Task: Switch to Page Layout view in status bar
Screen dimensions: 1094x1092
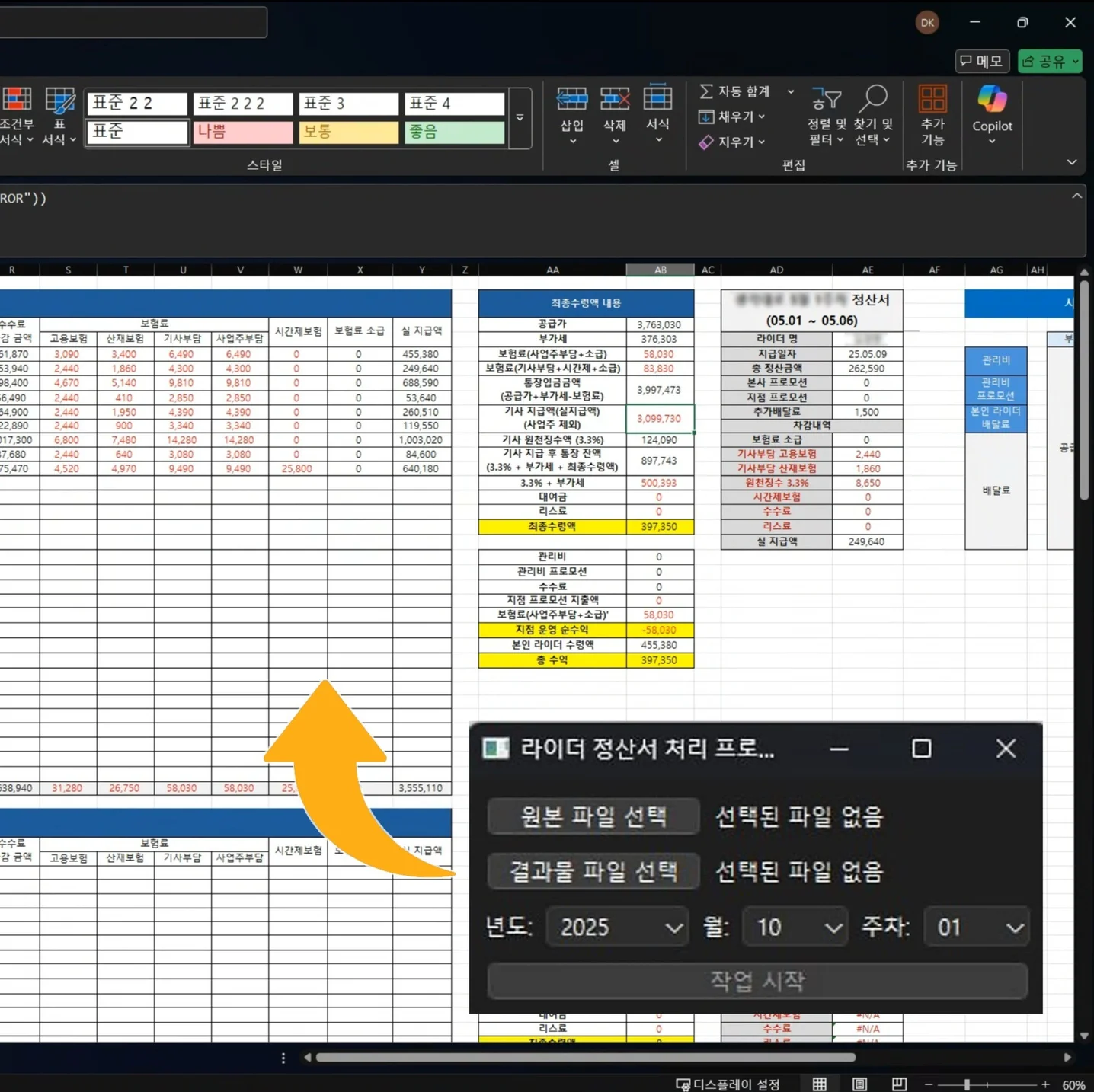Action: click(x=859, y=1084)
